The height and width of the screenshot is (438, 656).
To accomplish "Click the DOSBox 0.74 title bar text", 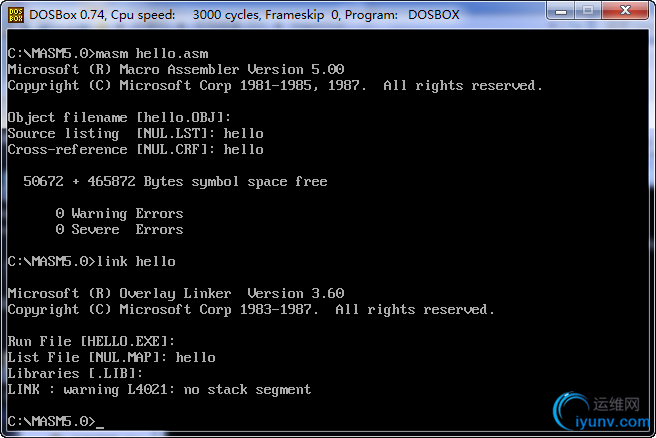I will click(x=244, y=15).
